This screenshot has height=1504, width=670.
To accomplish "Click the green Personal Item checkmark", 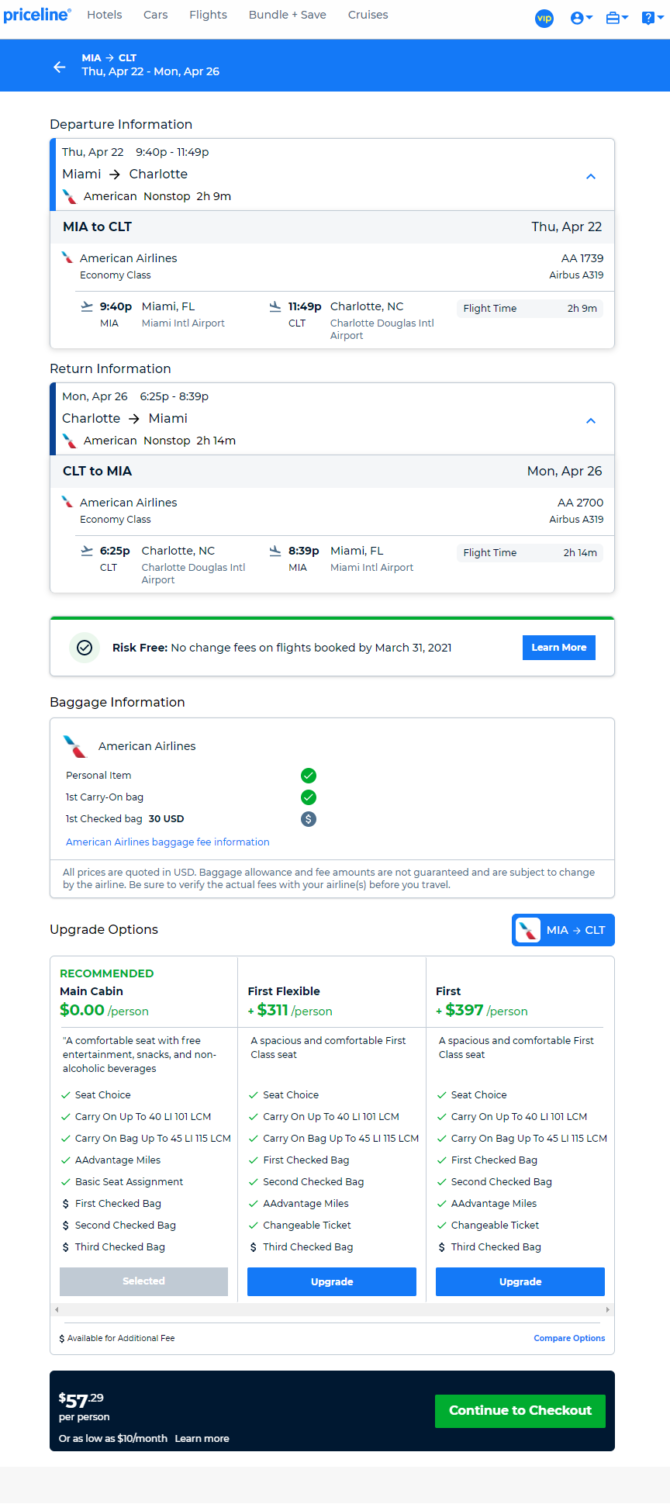I will pyautogui.click(x=309, y=775).
